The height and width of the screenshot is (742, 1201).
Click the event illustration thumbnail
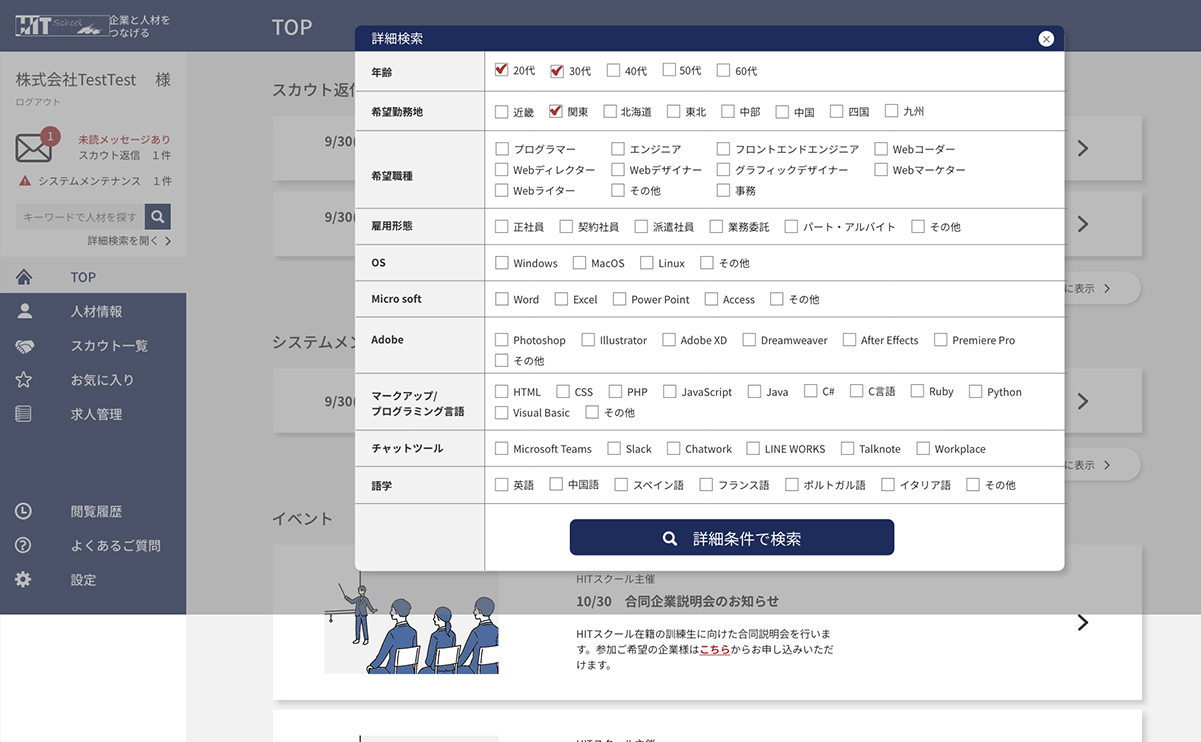click(411, 624)
